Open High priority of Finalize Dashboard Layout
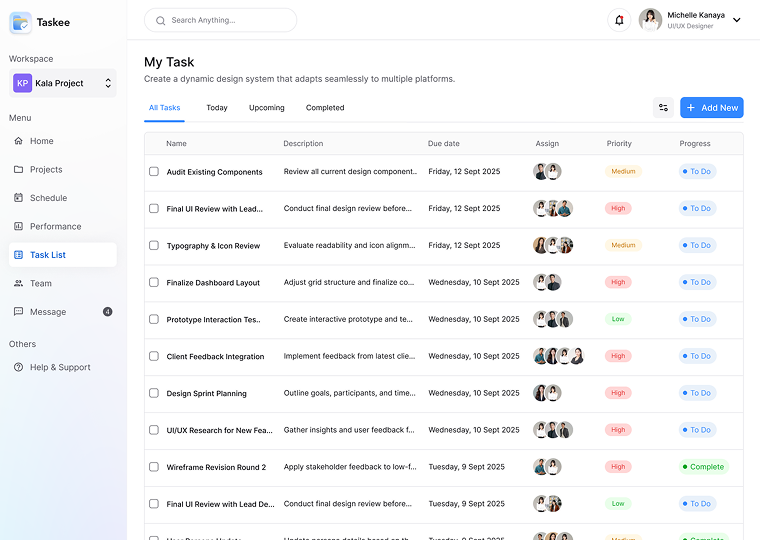Viewport: 760px width, 540px height. tap(618, 282)
